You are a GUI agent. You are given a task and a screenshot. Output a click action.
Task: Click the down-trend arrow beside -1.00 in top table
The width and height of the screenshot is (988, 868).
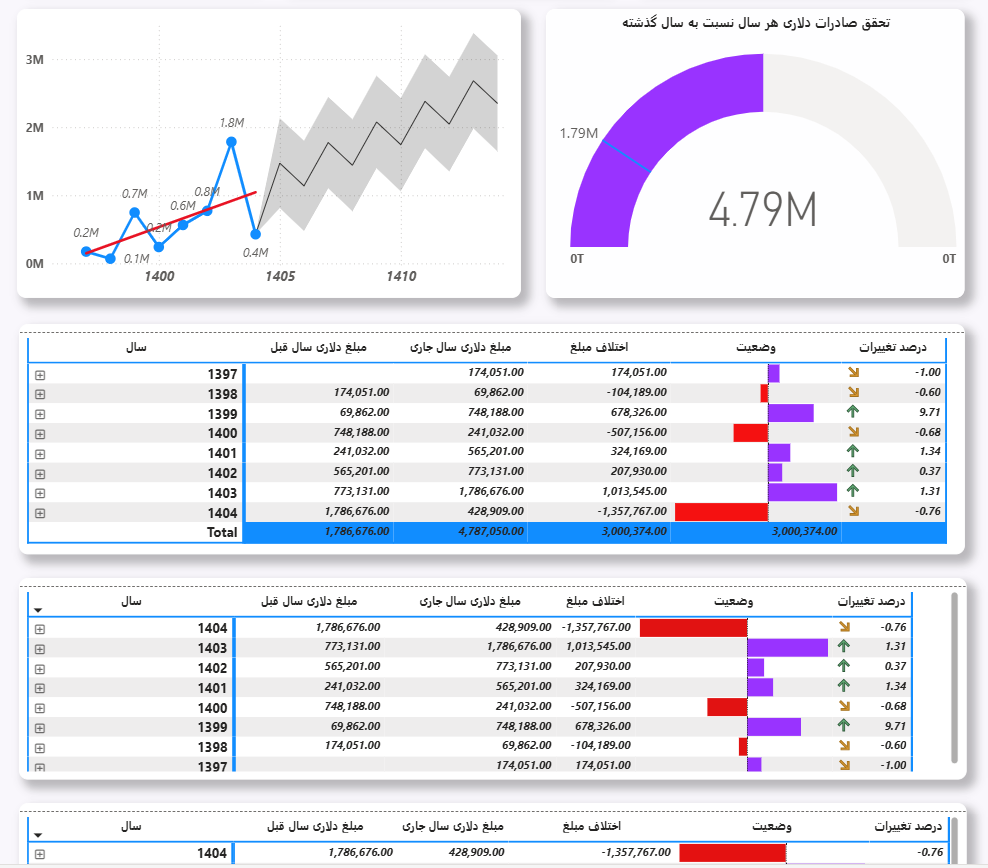853,373
